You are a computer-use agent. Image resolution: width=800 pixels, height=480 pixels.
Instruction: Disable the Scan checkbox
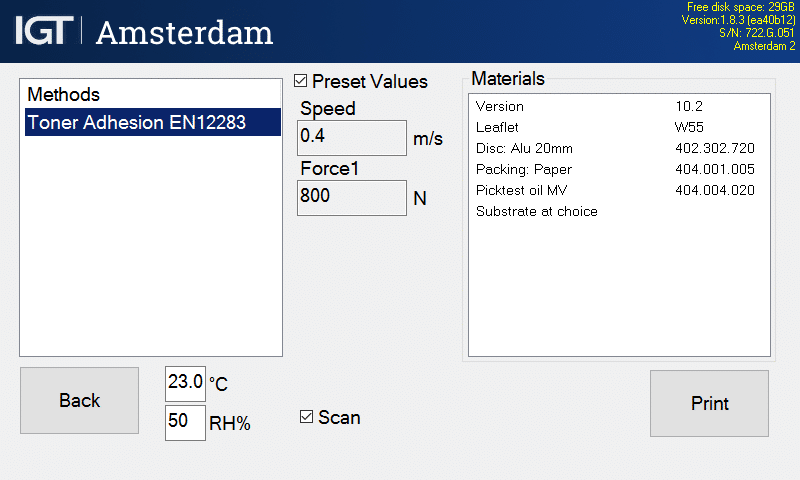coord(307,417)
